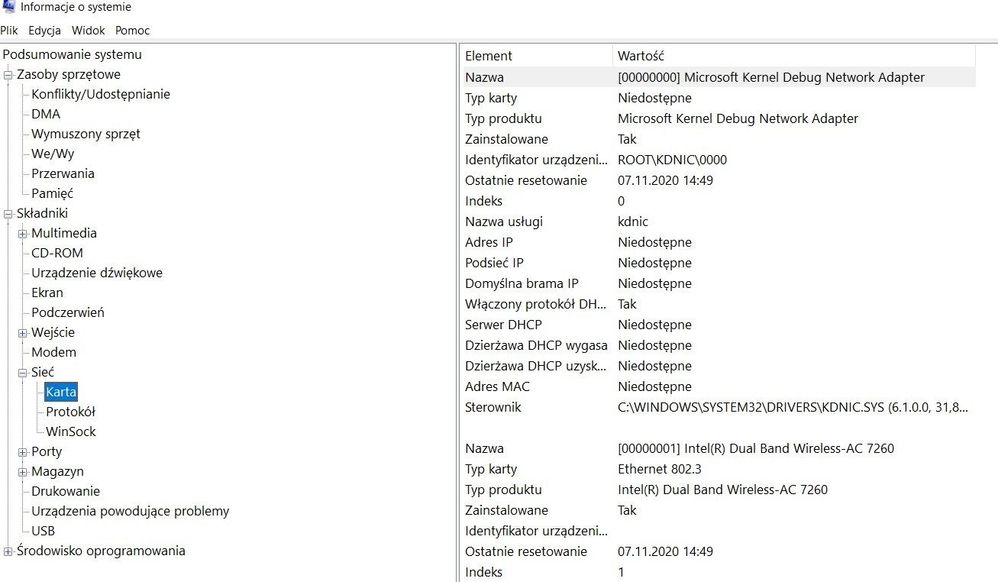The width and height of the screenshot is (998, 582).
Task: Select Konflikty/Udostępnianie tree item
Action: (x=101, y=94)
